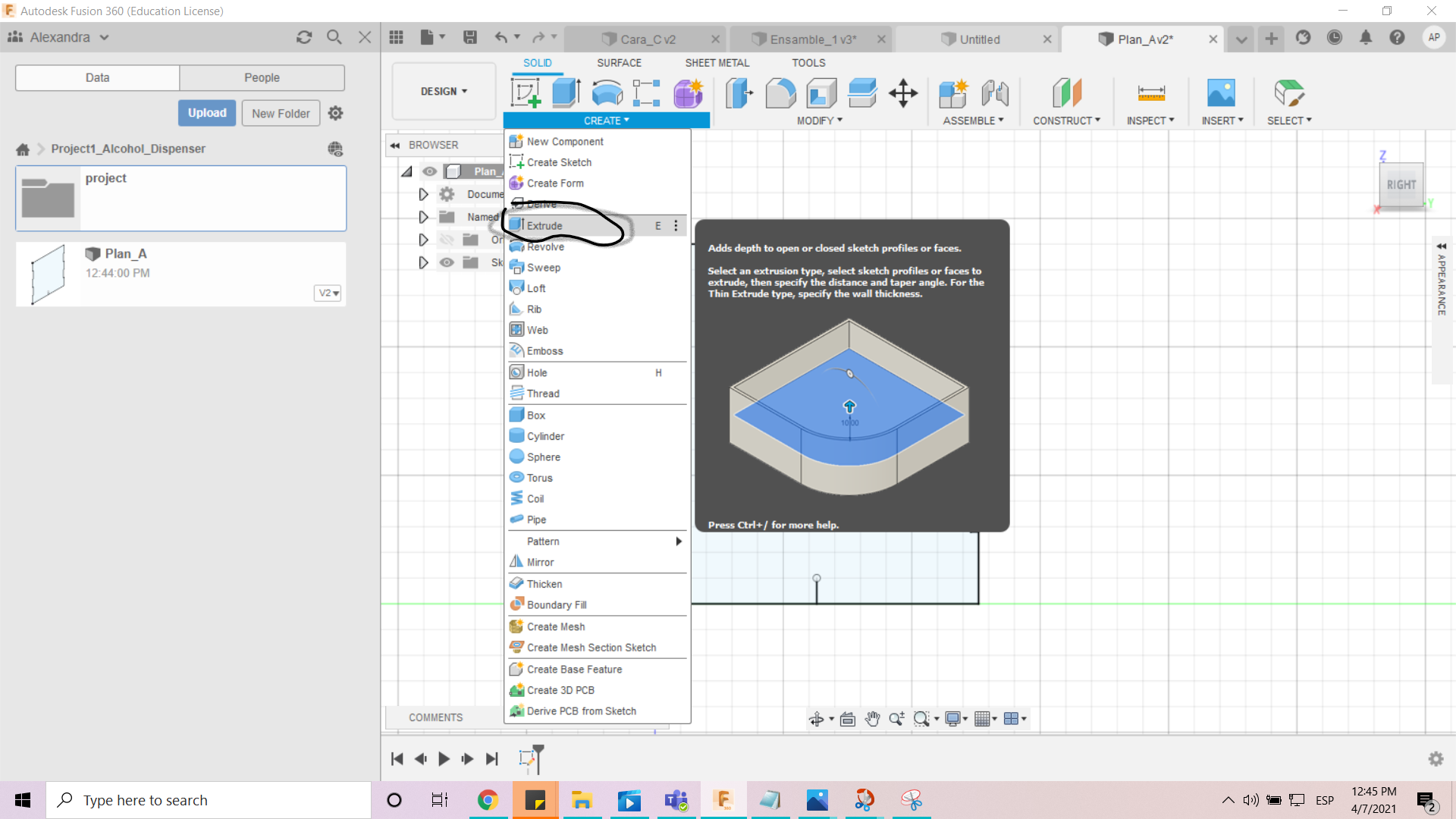Select the Move/Copy tool icon

tap(903, 93)
